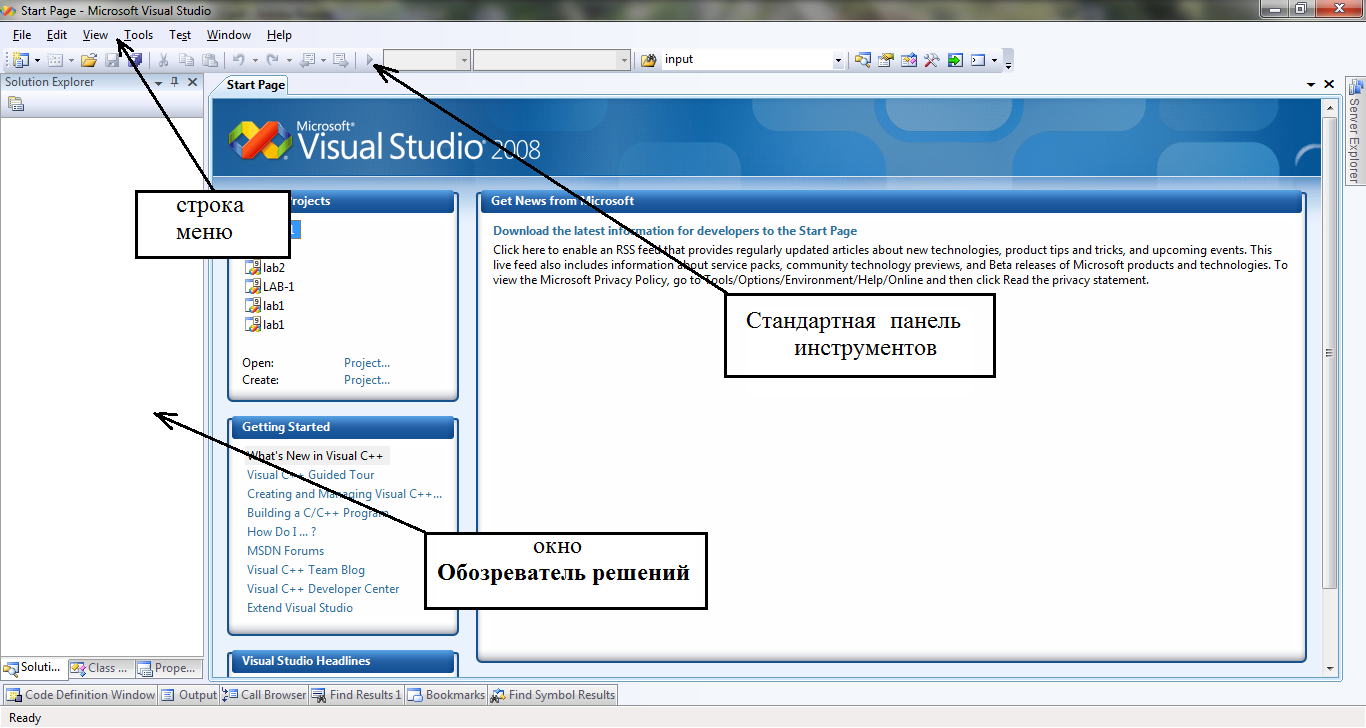Viewport: 1366px width, 728px height.
Task: Open Solution Explorer window position dropdown
Action: tap(158, 82)
